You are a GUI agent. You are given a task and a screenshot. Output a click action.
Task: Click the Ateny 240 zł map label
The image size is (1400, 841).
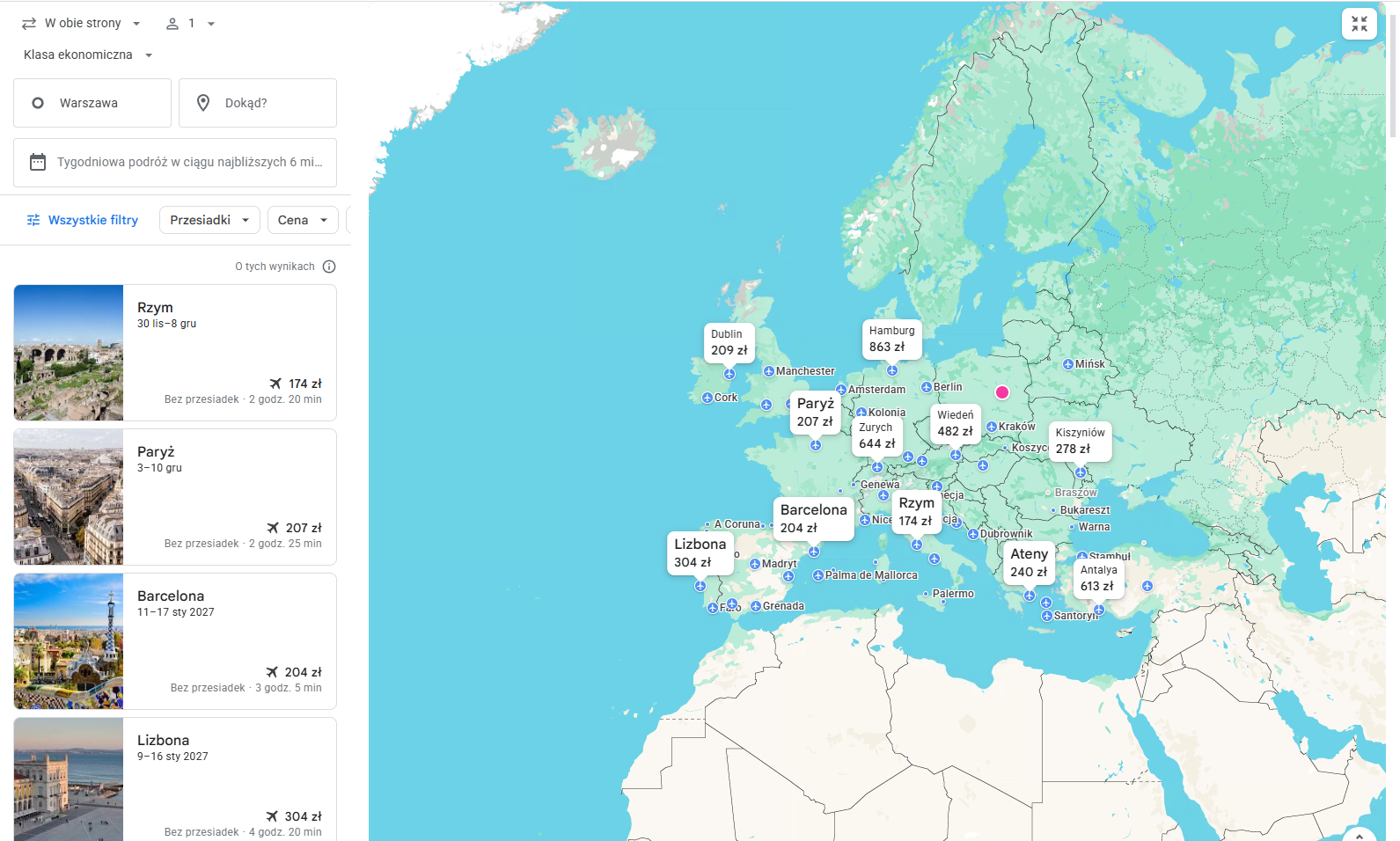1030,563
